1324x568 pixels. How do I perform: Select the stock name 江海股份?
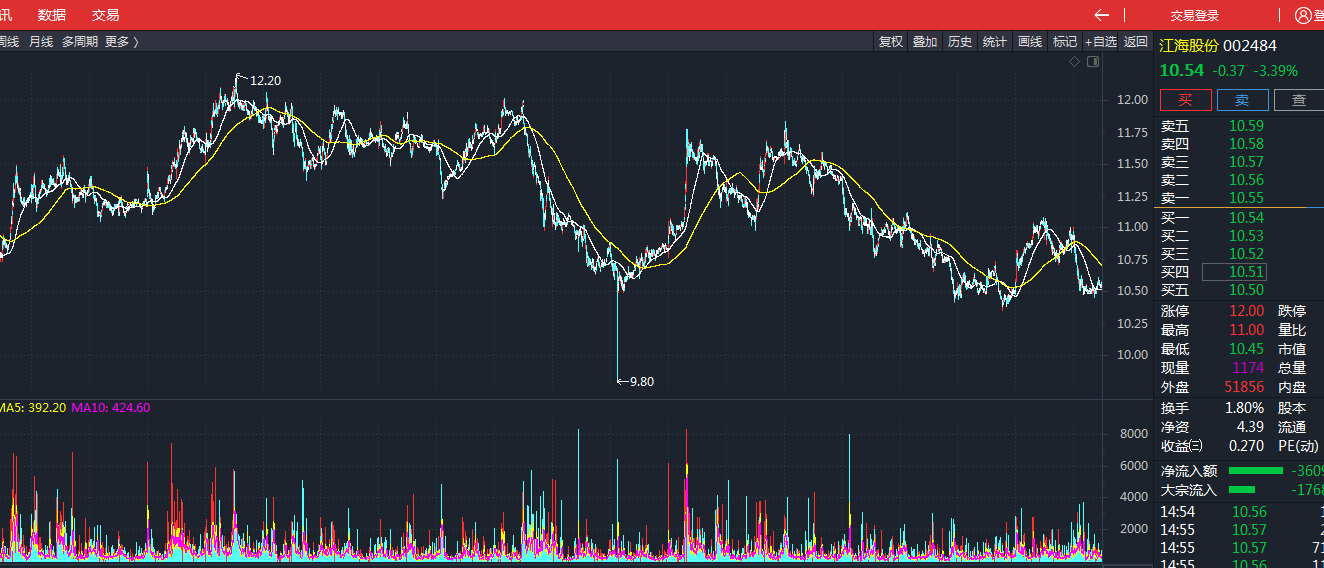(1189, 46)
